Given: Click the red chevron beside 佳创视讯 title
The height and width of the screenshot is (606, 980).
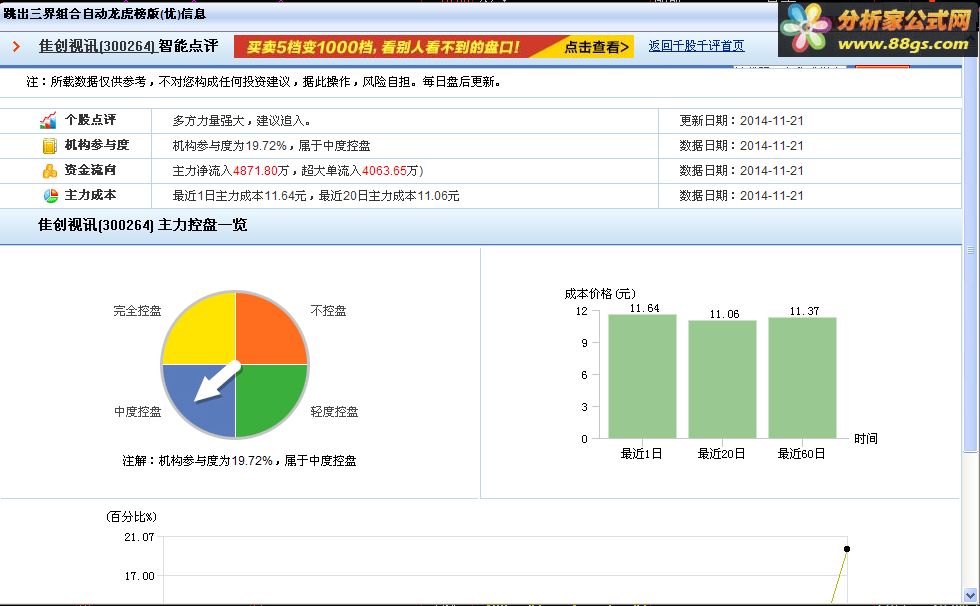Looking at the screenshot, I should [16, 46].
